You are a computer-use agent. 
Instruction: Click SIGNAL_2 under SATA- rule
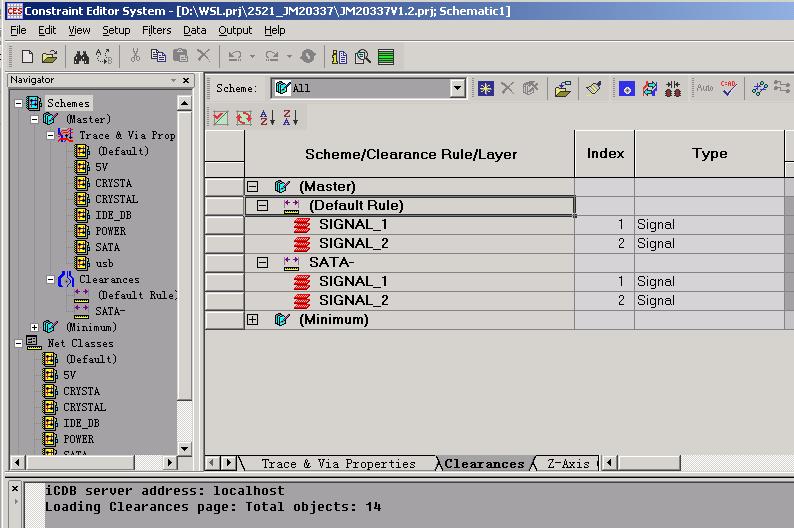point(353,300)
